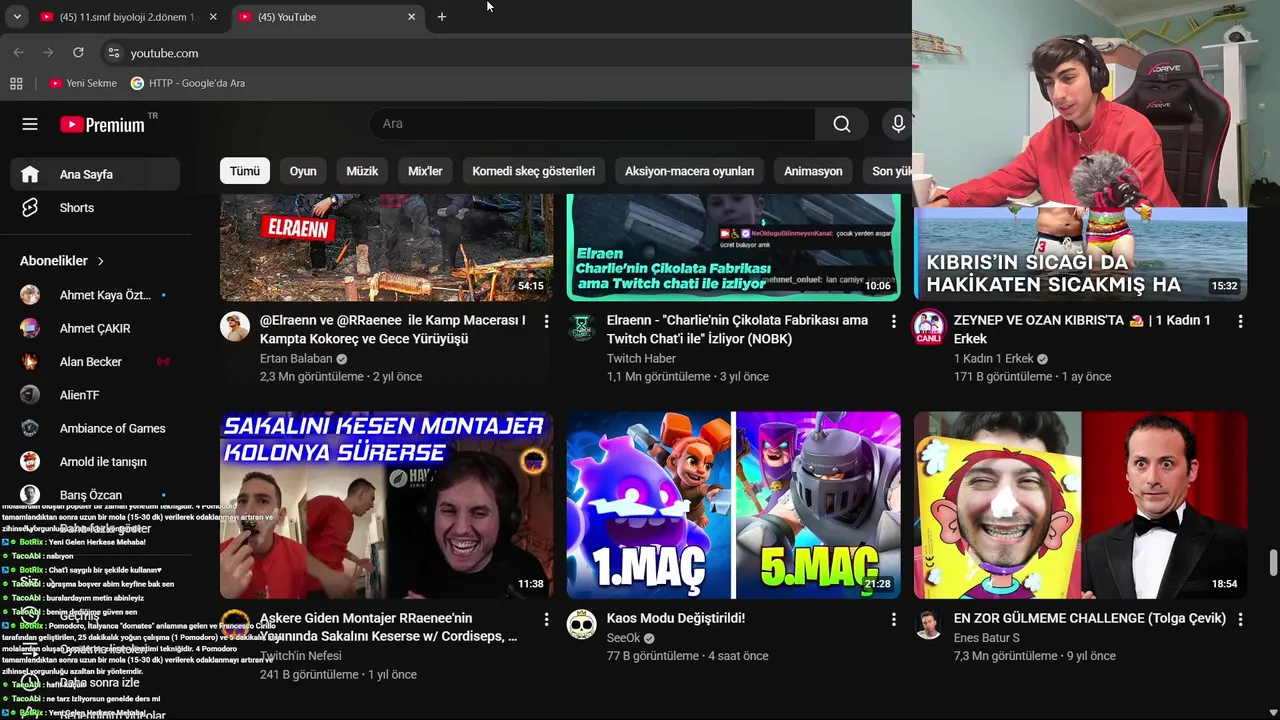Image resolution: width=1280 pixels, height=720 pixels.
Task: Select the Animasyon filter chip
Action: pos(813,171)
